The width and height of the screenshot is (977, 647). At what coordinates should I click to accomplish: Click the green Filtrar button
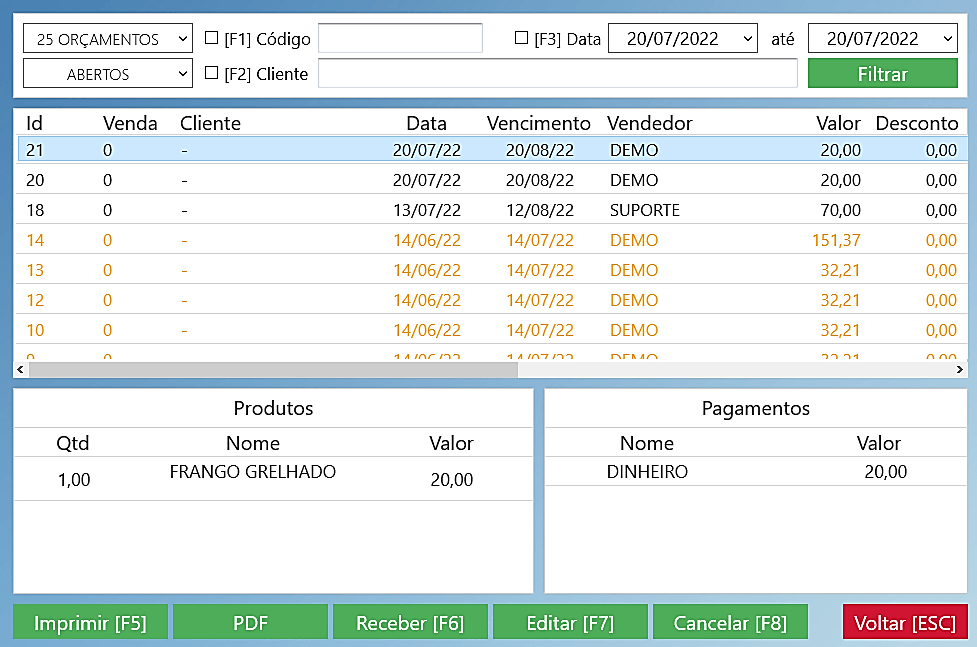tap(882, 74)
